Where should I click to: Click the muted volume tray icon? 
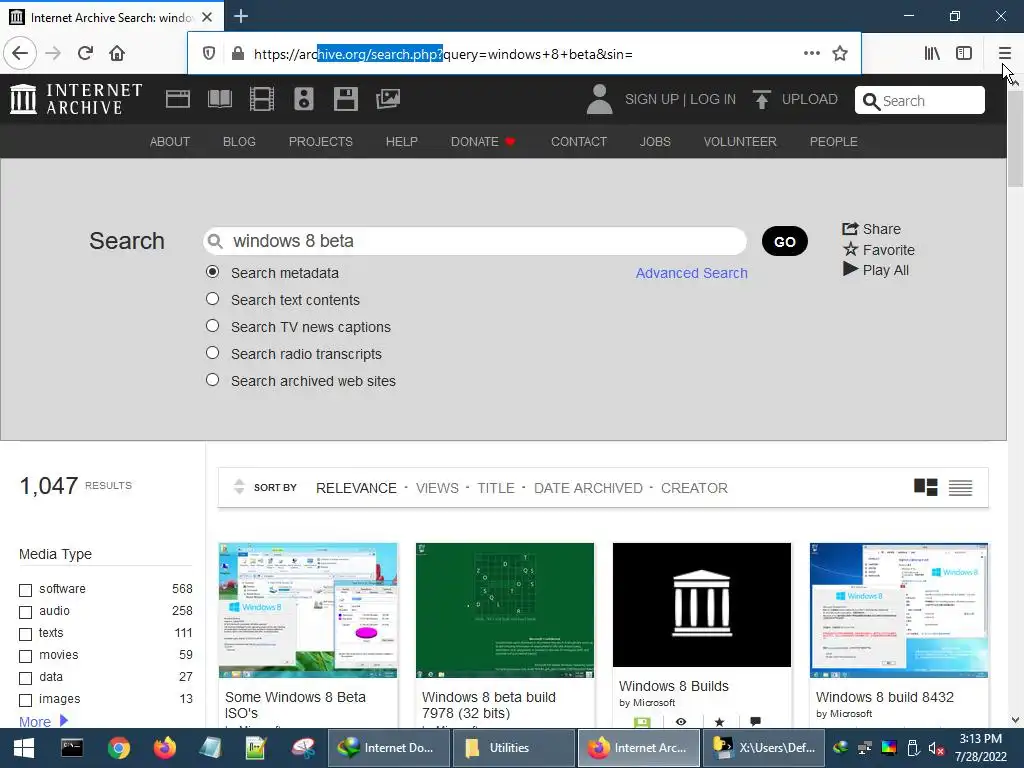[936, 748]
